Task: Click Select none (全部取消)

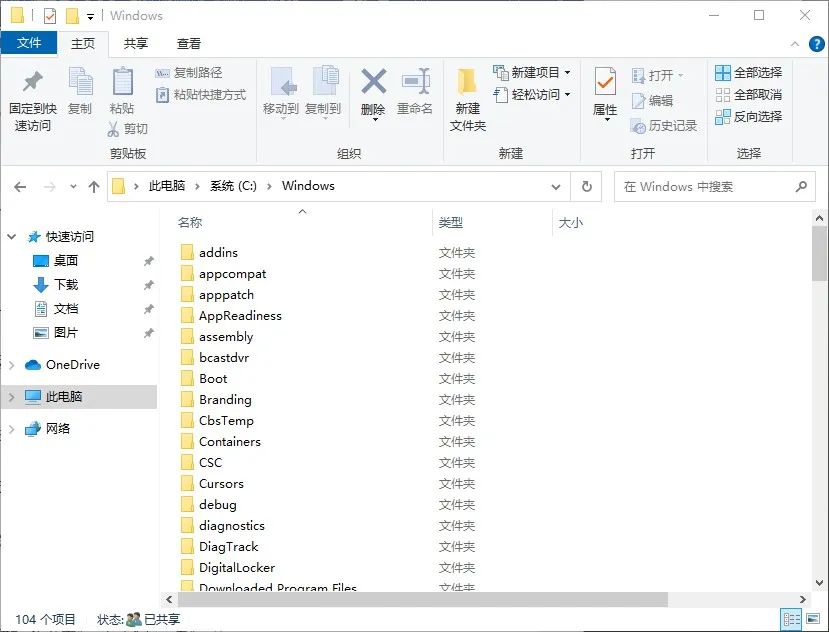Action: [748, 95]
